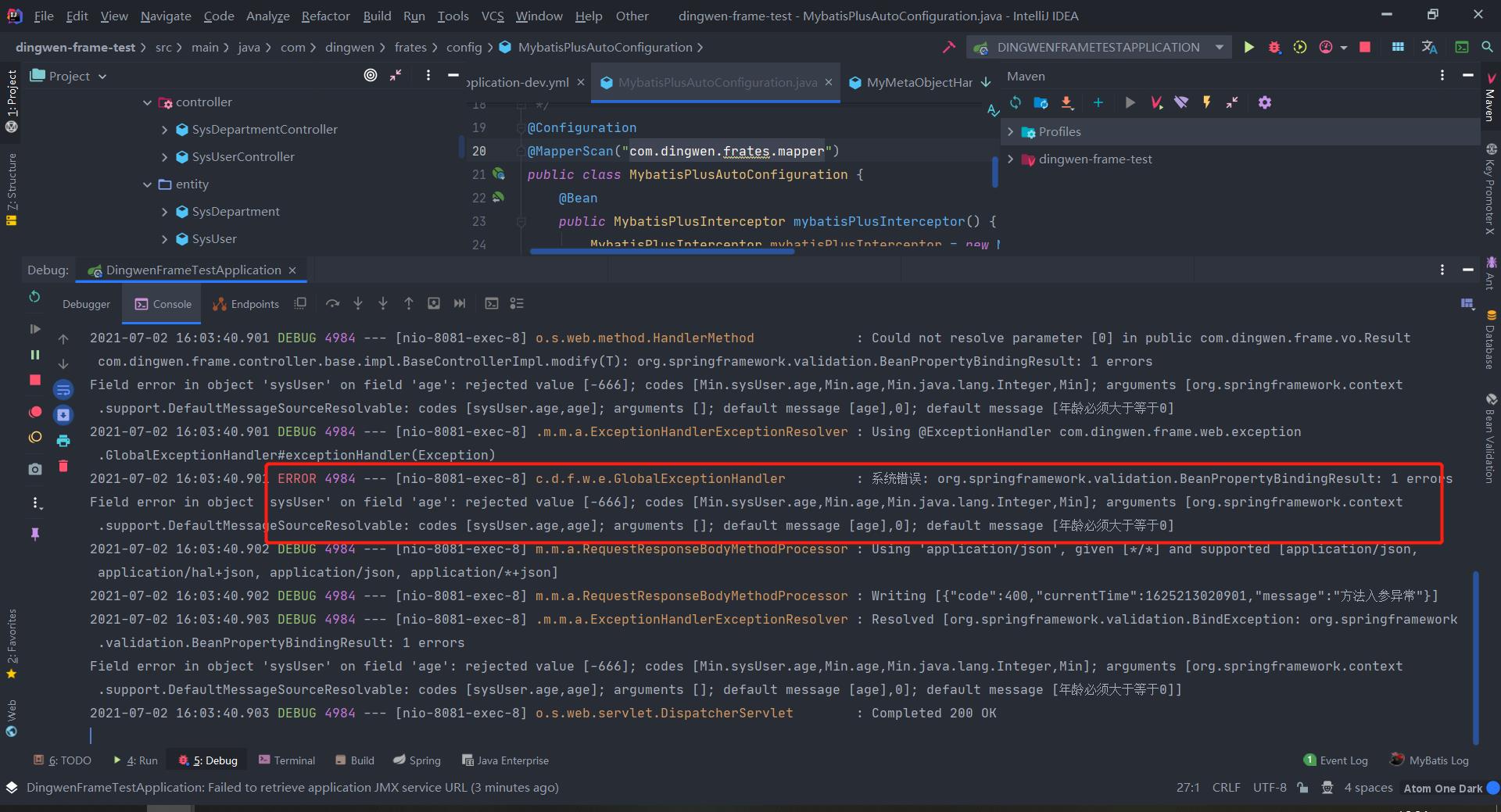Collapse the entity folder

point(147,184)
